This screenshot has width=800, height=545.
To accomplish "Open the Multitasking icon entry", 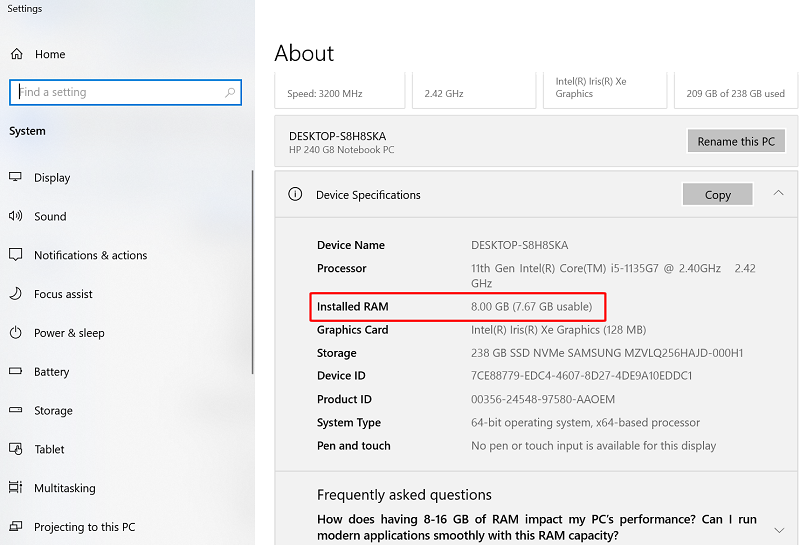I will 15,487.
